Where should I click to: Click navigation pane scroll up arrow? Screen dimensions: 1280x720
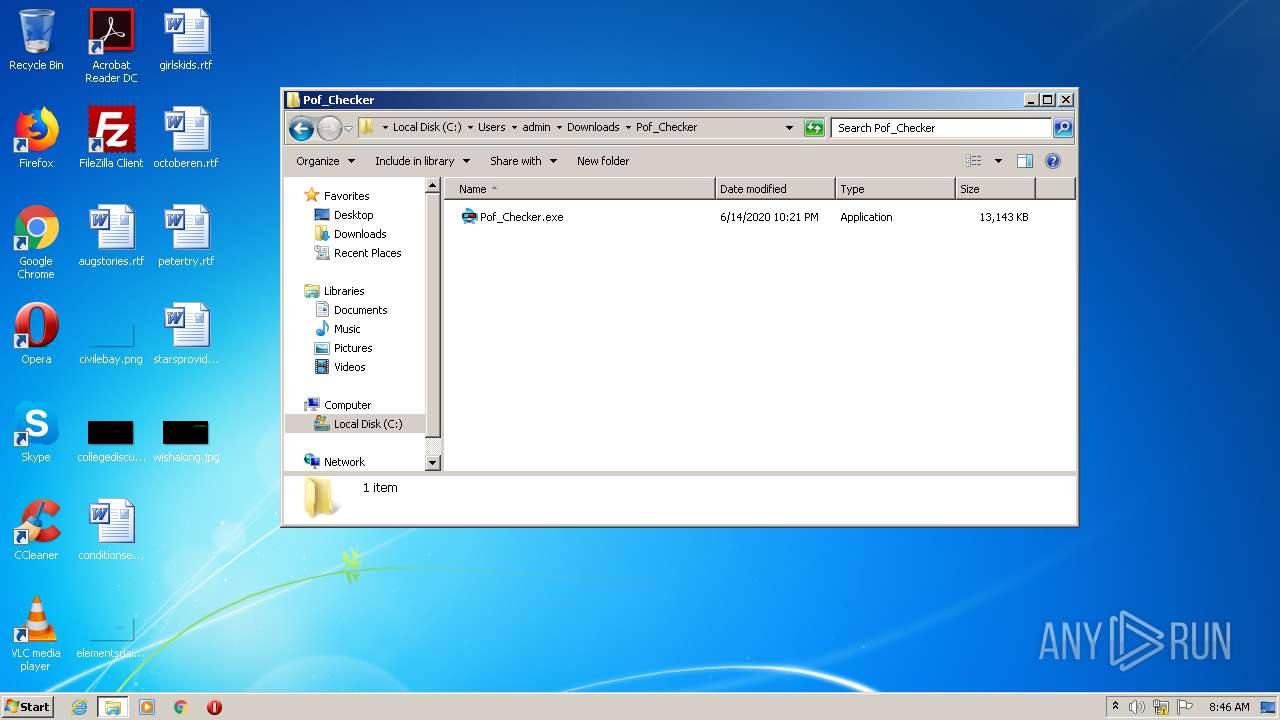[x=433, y=186]
